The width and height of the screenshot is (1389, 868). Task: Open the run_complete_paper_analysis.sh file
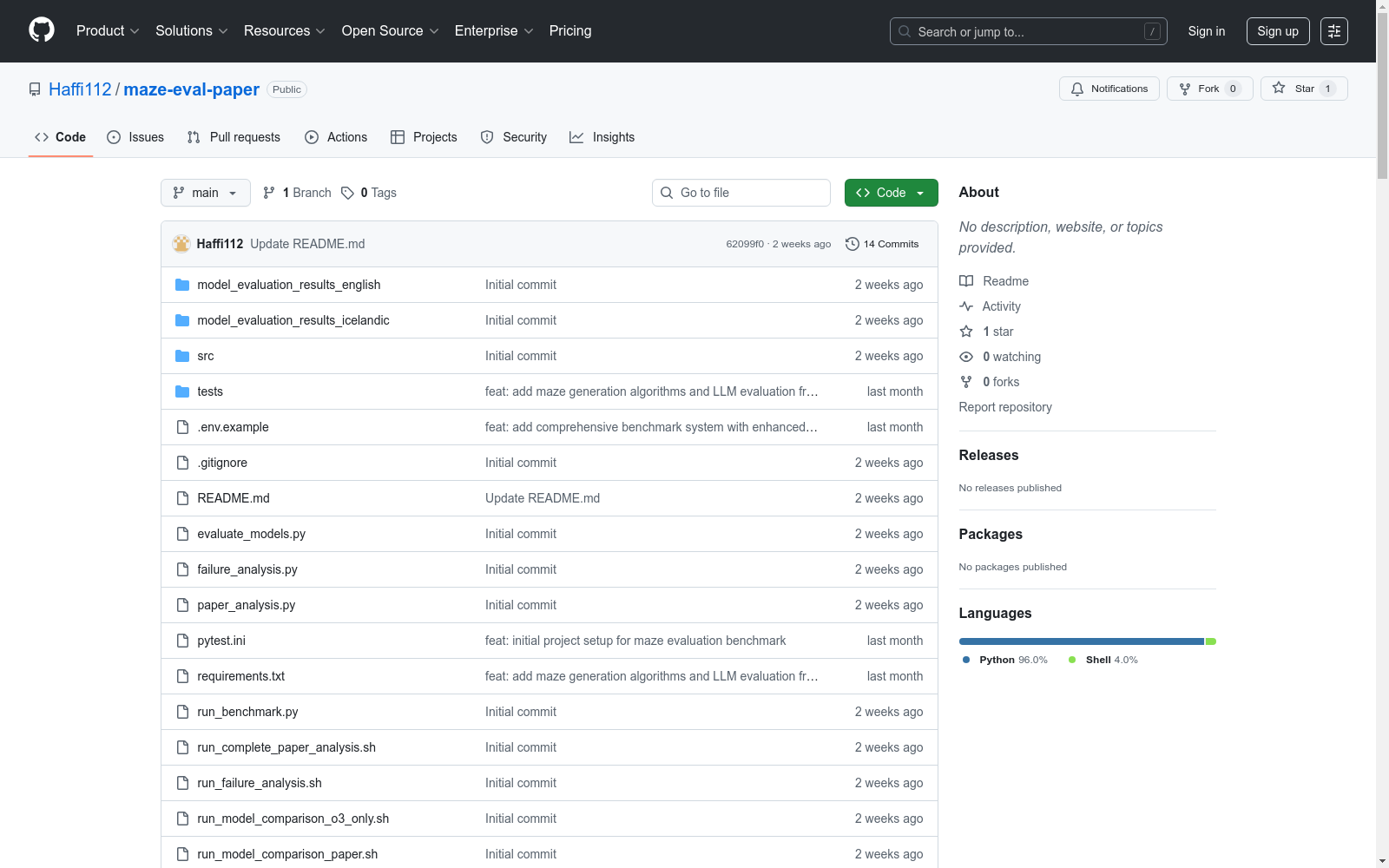point(286,747)
